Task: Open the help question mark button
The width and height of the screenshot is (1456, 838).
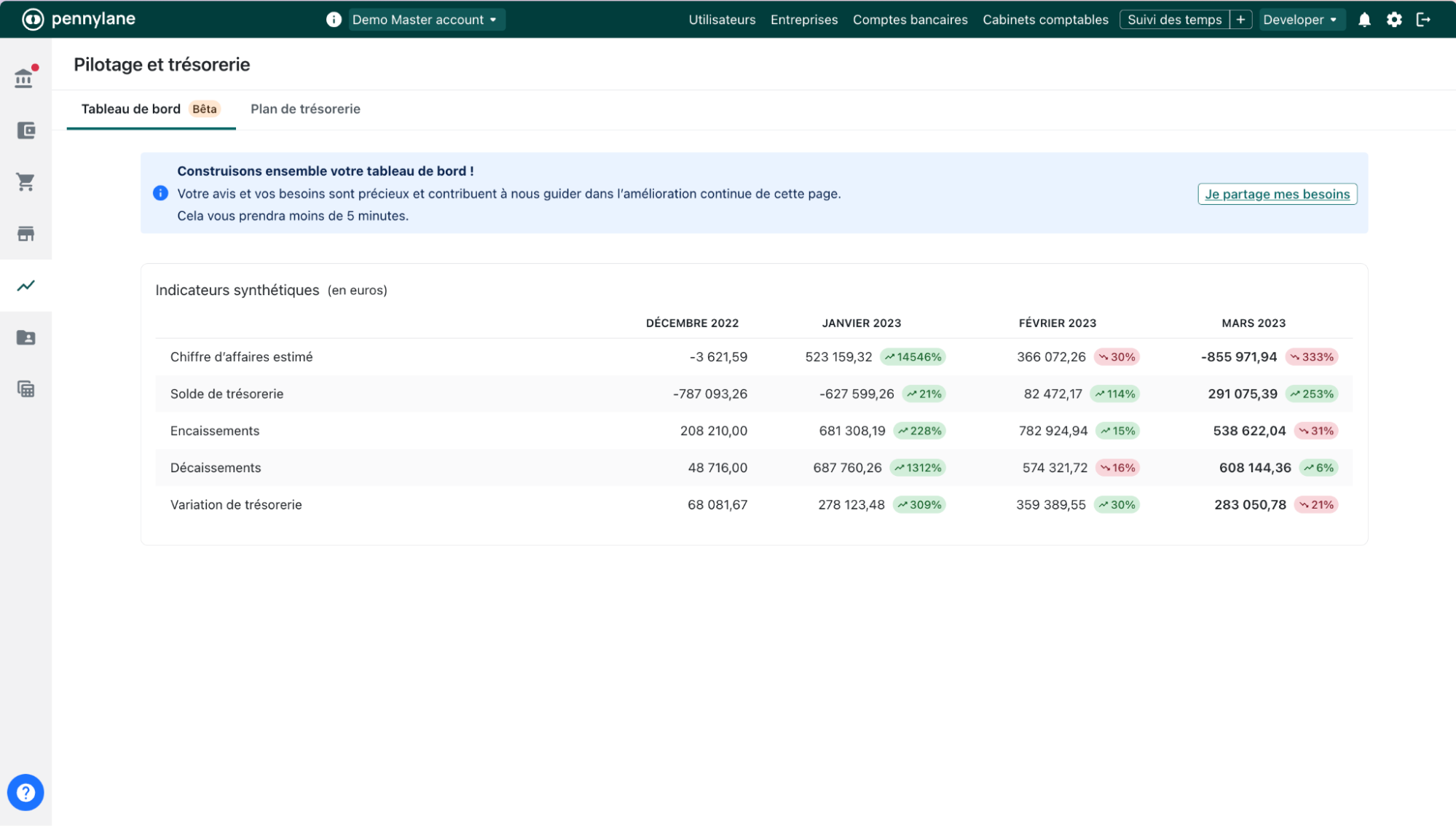Action: click(x=25, y=792)
